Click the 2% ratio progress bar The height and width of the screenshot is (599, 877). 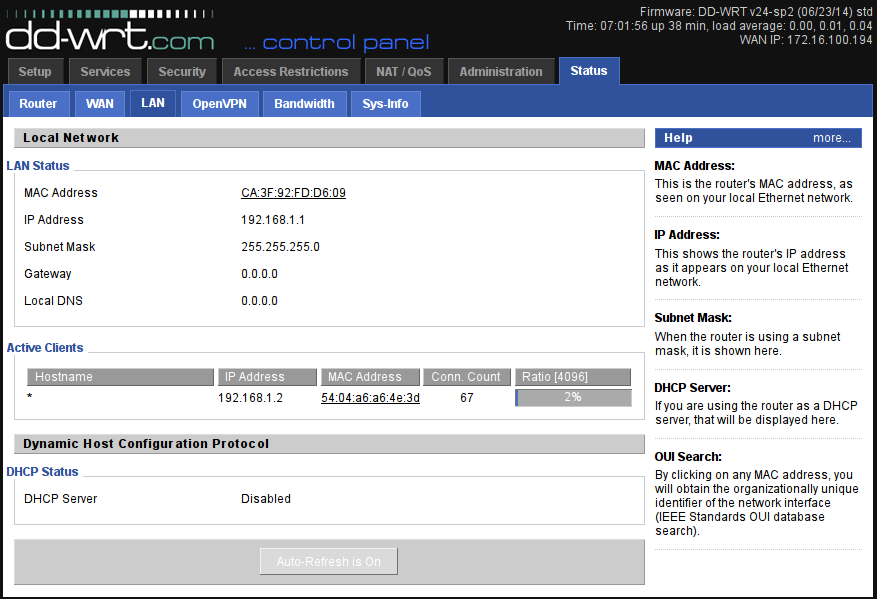[573, 398]
